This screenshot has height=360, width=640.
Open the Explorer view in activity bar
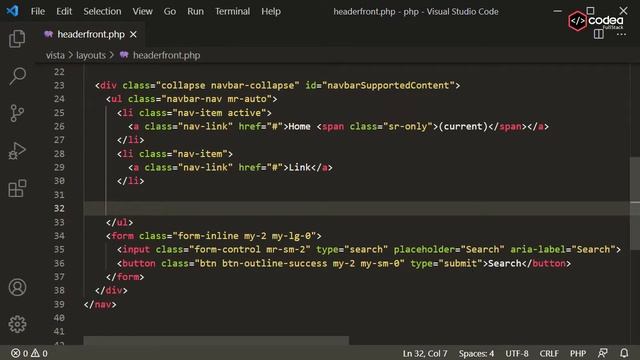(17, 39)
